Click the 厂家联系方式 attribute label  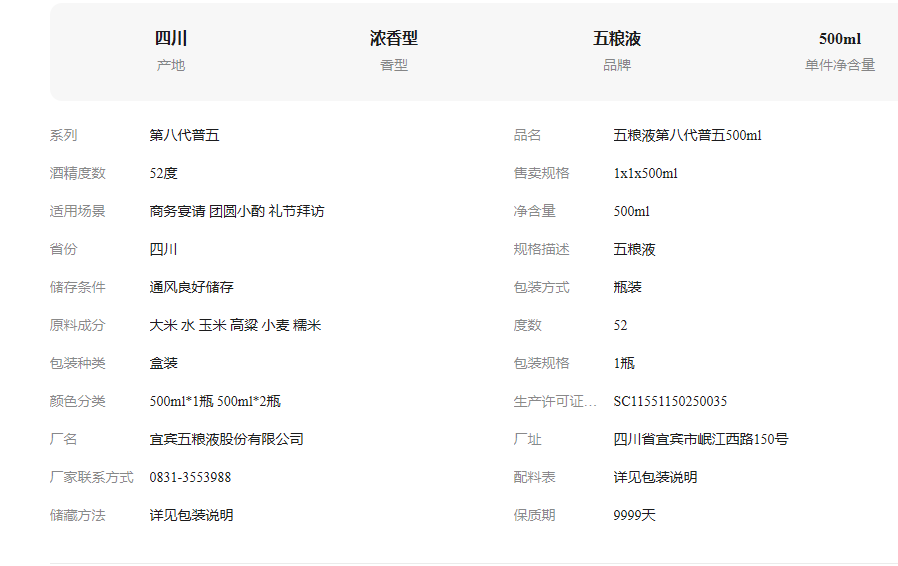point(91,477)
